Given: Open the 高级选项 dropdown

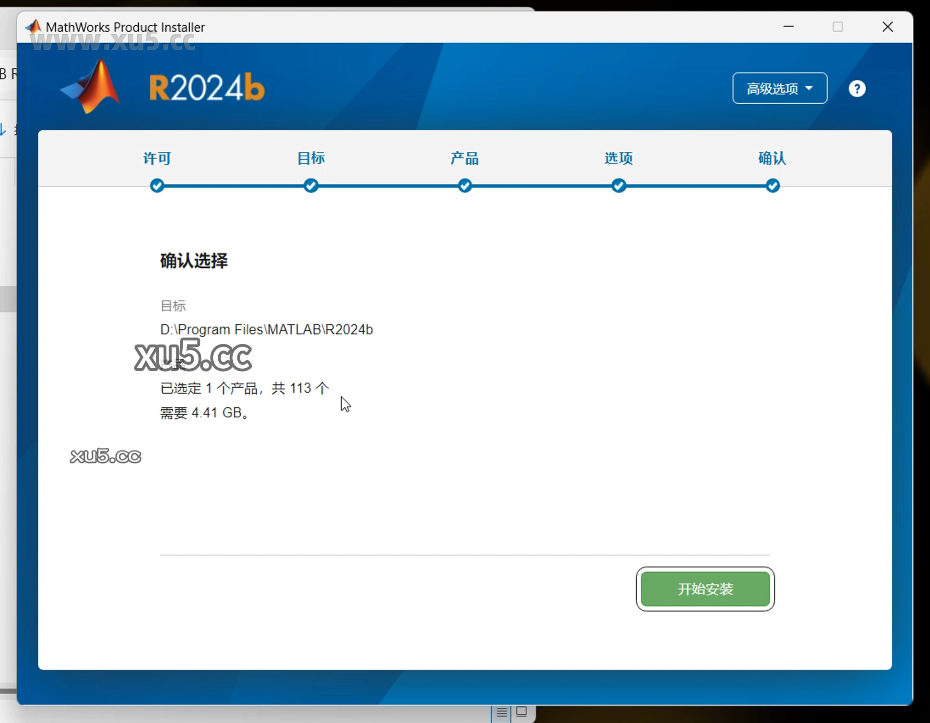Looking at the screenshot, I should pos(780,88).
